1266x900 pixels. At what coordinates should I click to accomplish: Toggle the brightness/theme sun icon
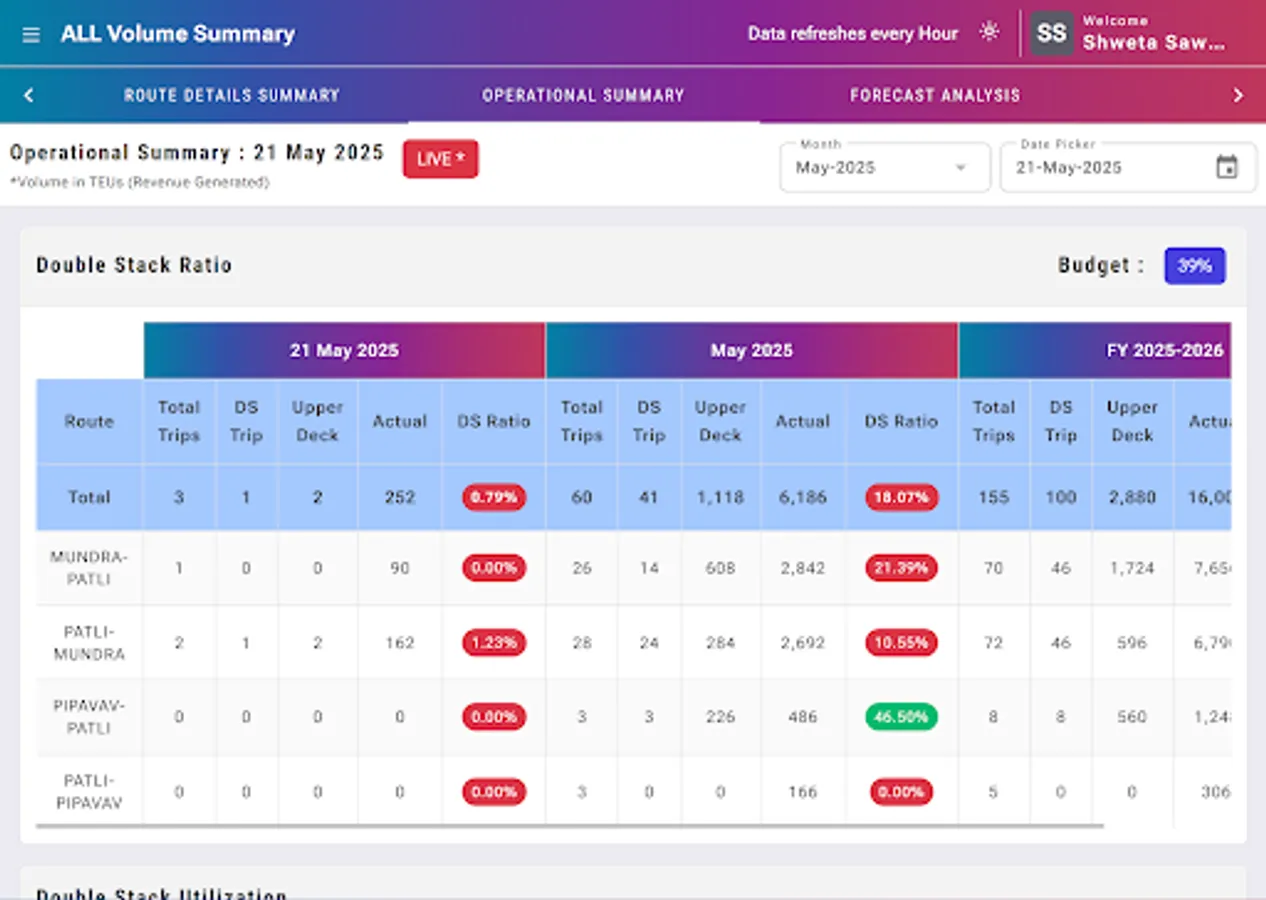click(988, 31)
